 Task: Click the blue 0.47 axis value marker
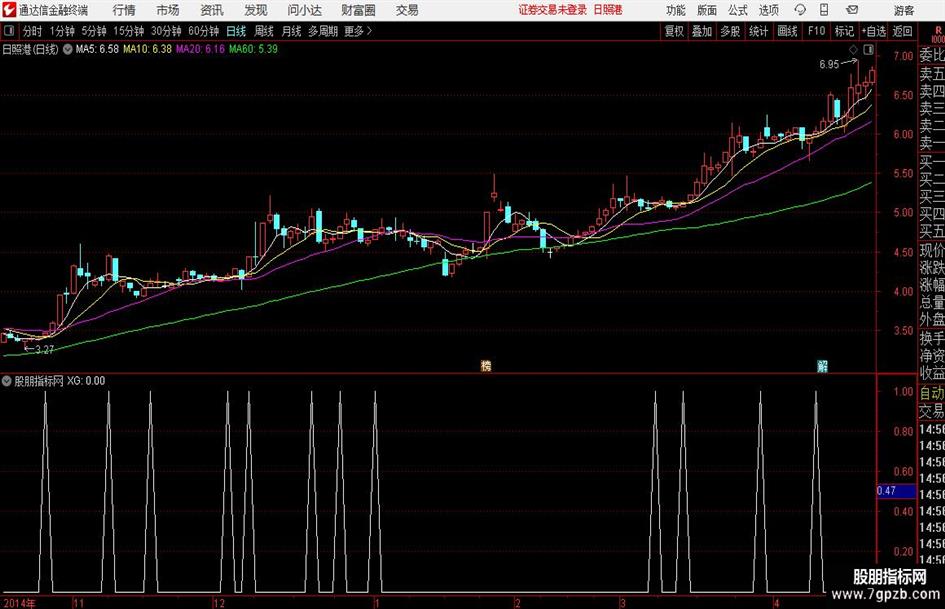[x=896, y=491]
